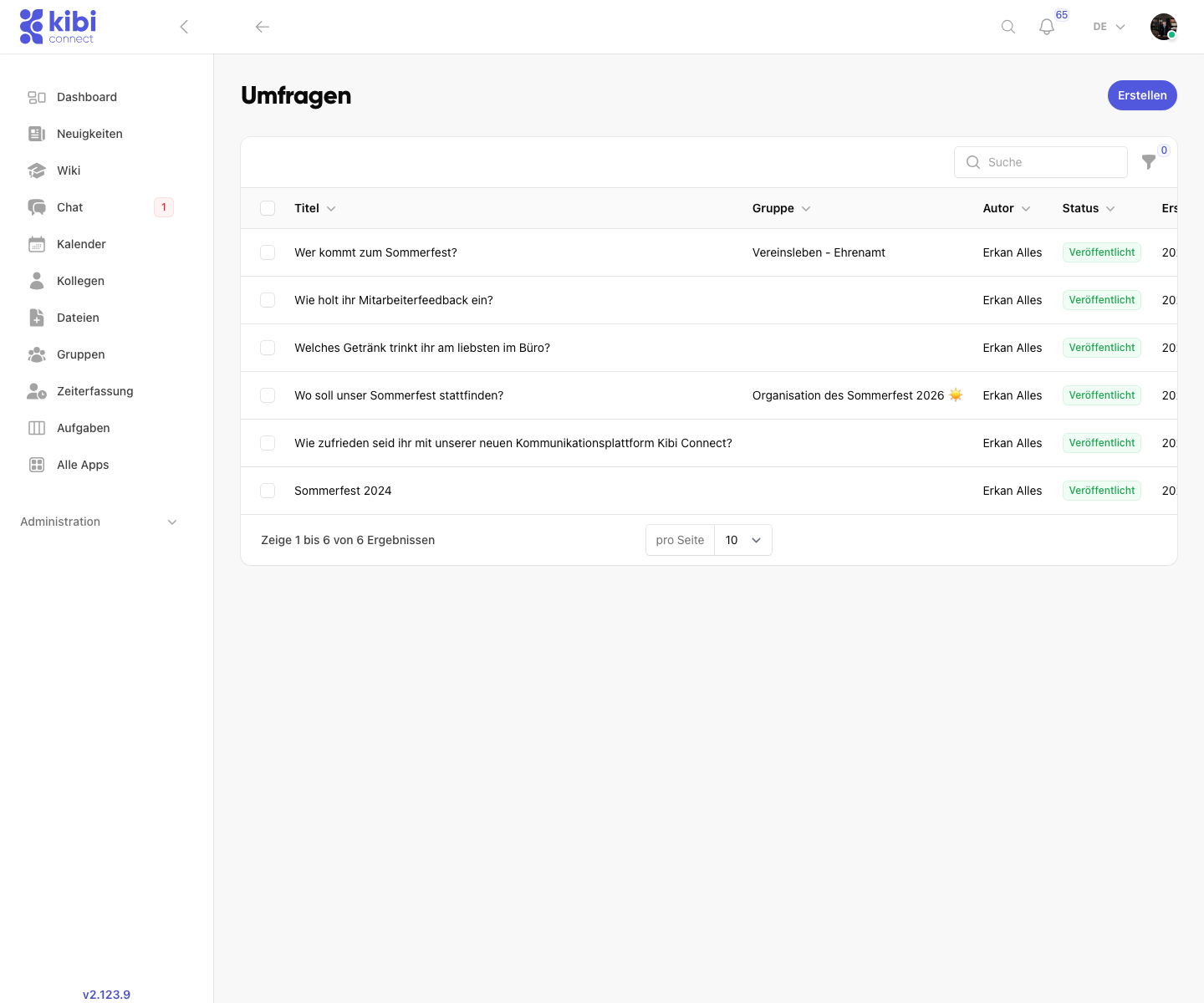Image resolution: width=1204 pixels, height=1003 pixels.
Task: Click the Erstellen button
Action: 1142,95
